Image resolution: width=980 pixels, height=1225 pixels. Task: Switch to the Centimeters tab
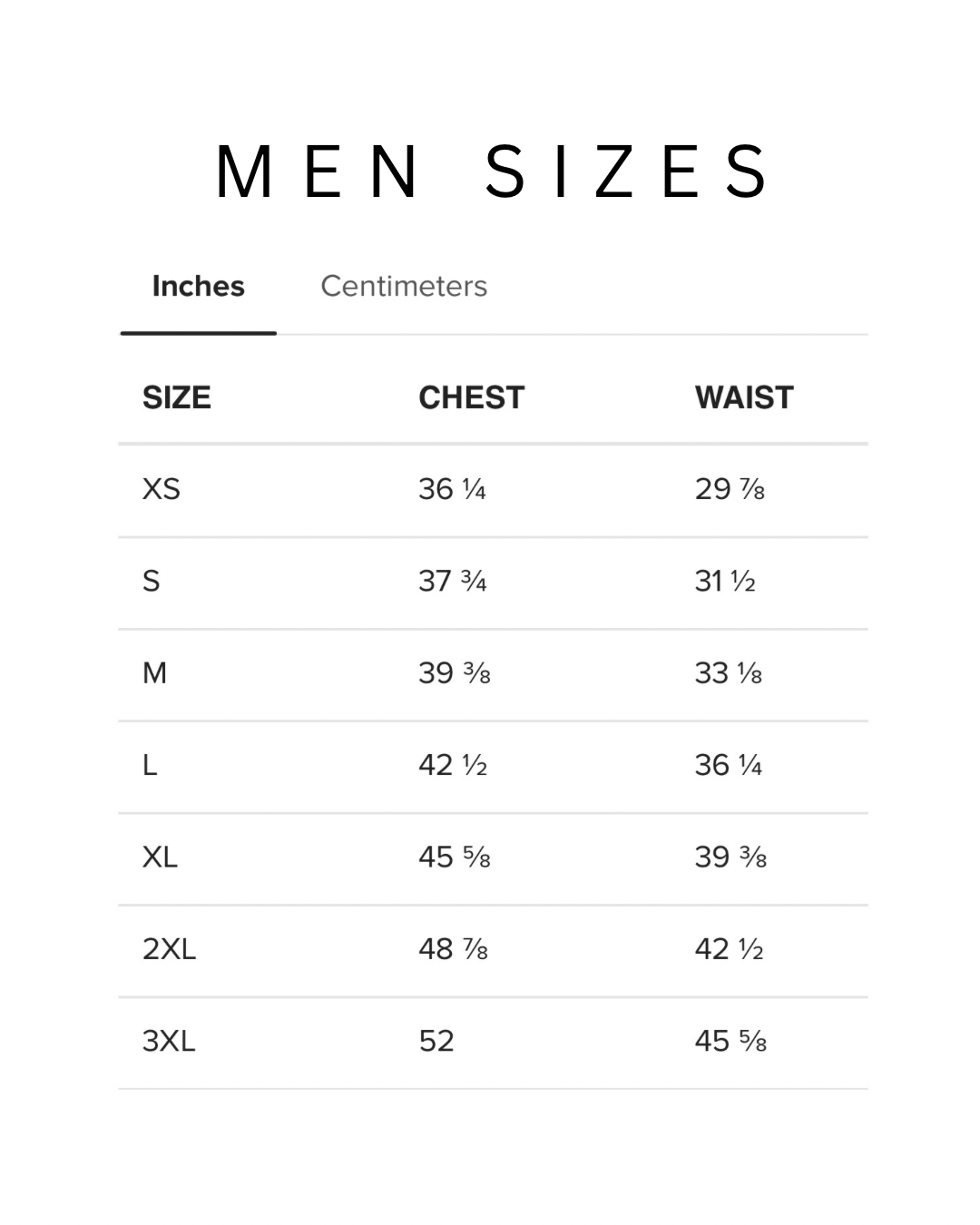pyautogui.click(x=404, y=287)
